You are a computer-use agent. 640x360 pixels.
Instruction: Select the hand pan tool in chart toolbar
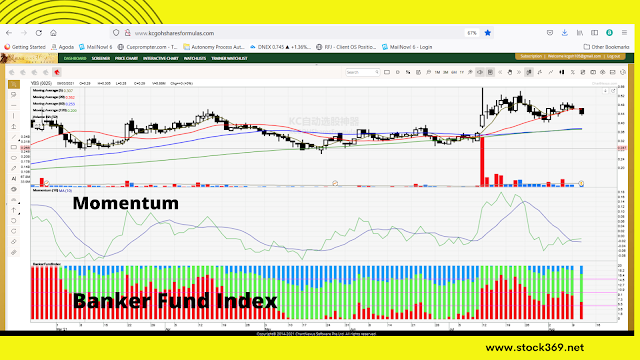509,72
